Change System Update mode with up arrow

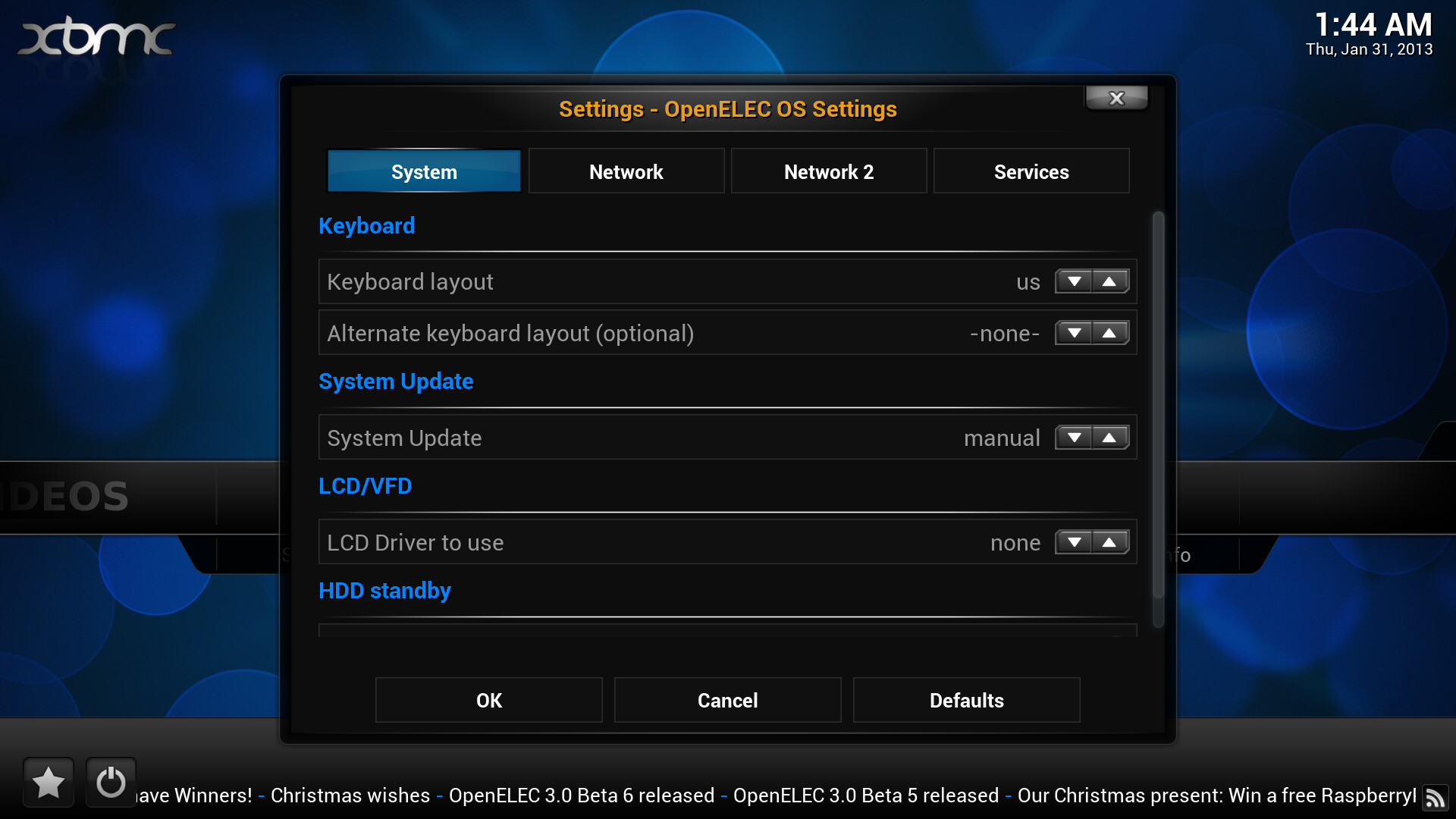pyautogui.click(x=1110, y=438)
